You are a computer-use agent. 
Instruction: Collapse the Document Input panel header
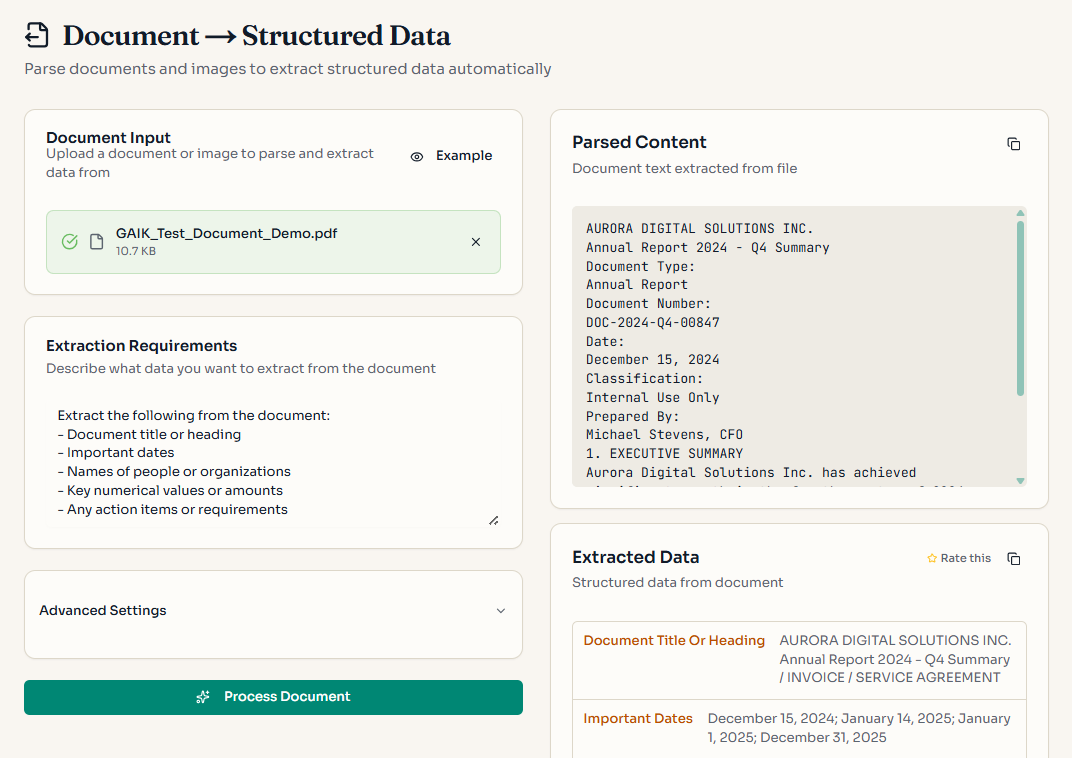108,138
